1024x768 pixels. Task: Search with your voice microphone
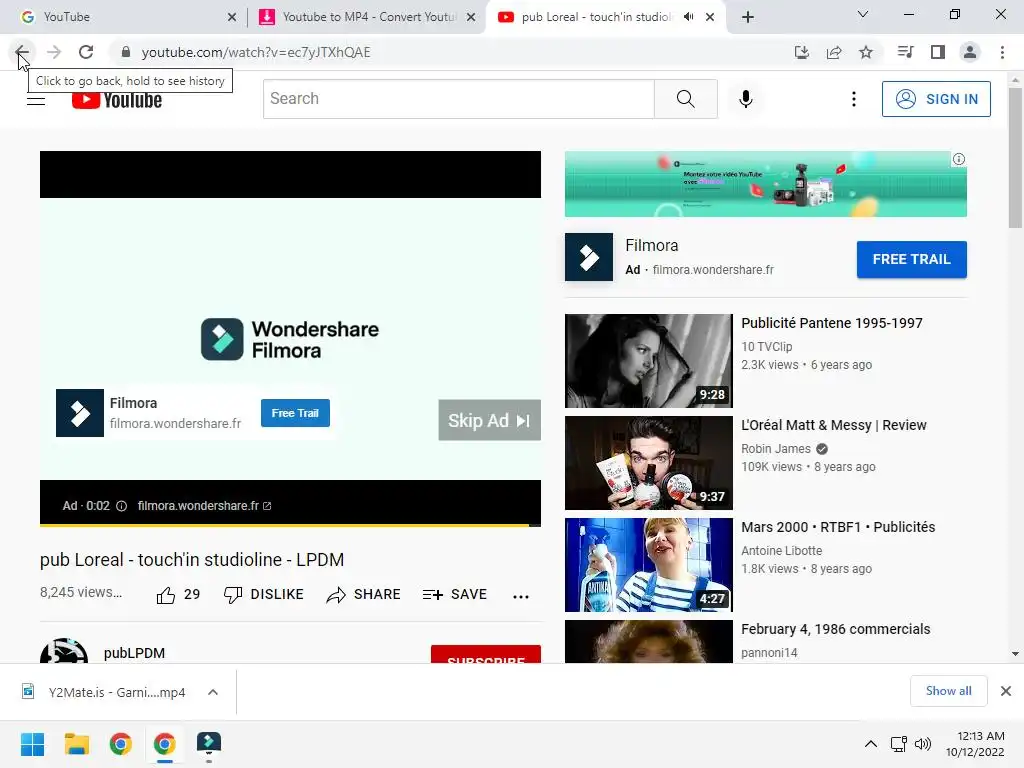(745, 99)
